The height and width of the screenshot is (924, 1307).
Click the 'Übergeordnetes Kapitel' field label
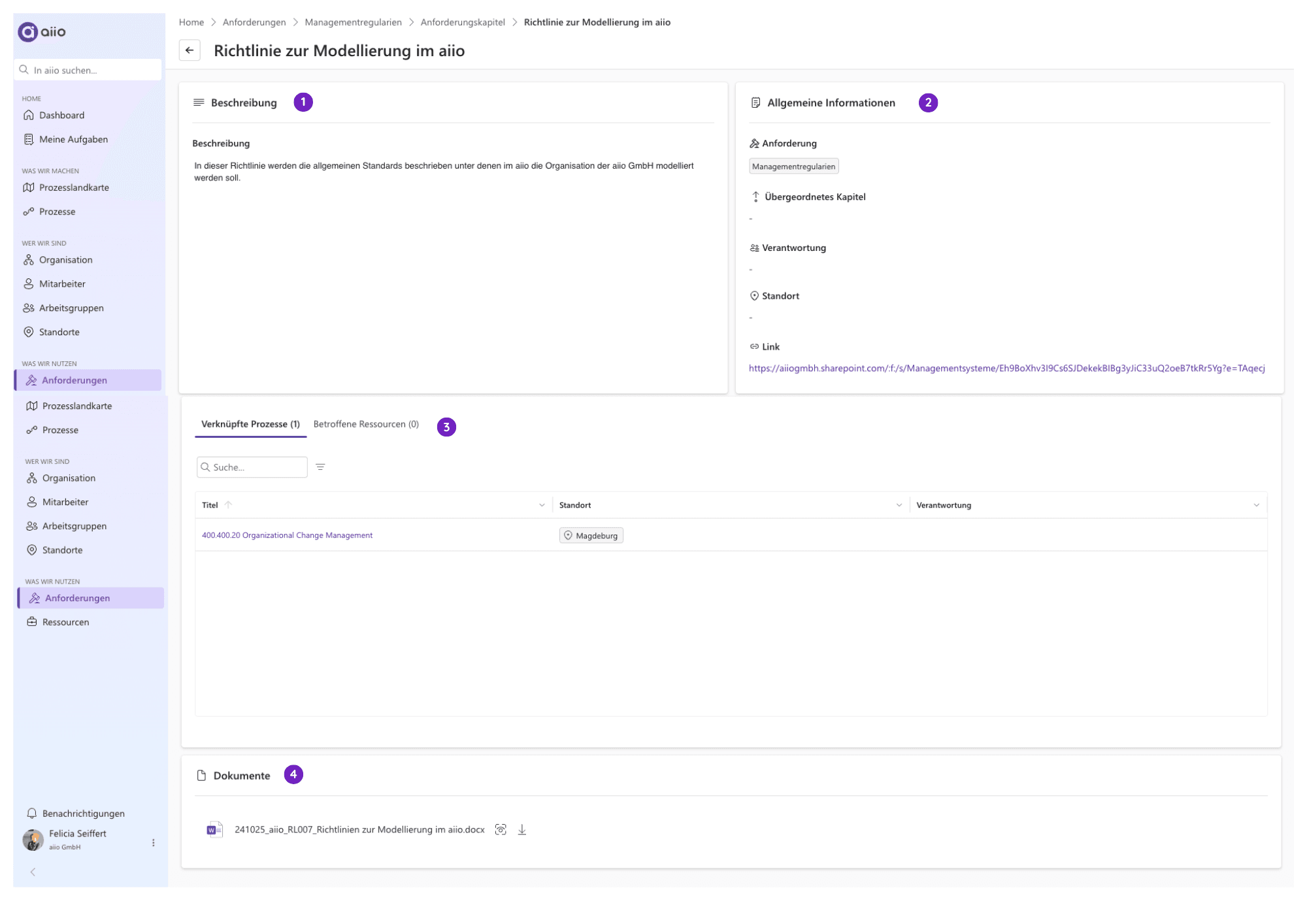(815, 197)
